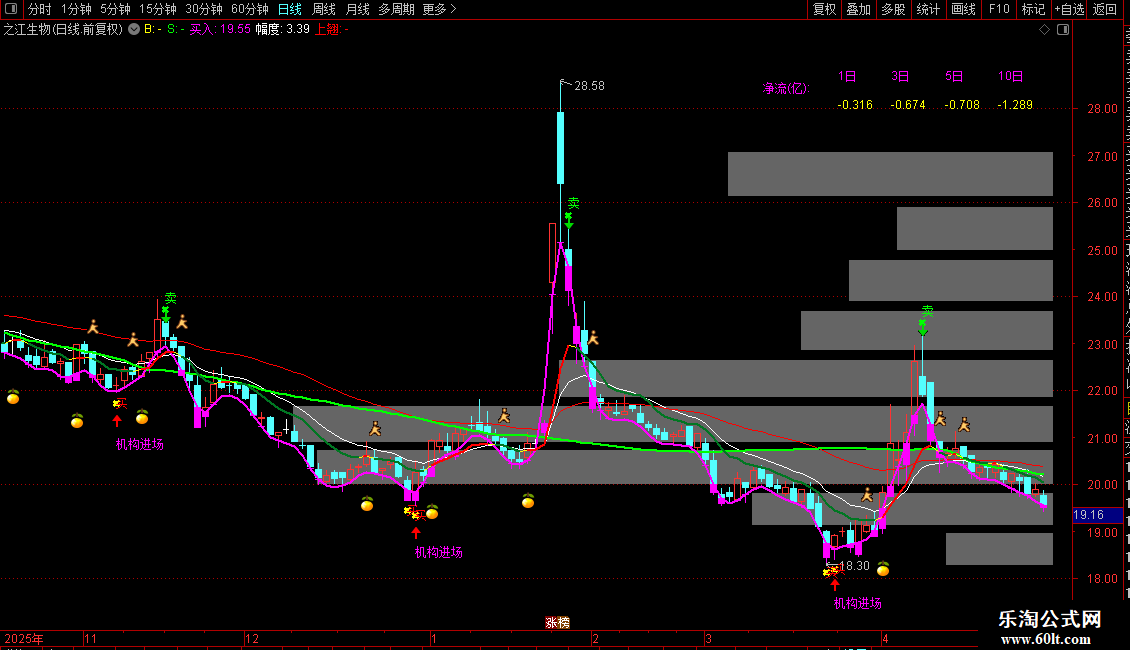Click the 标记 mark button

1033,9
